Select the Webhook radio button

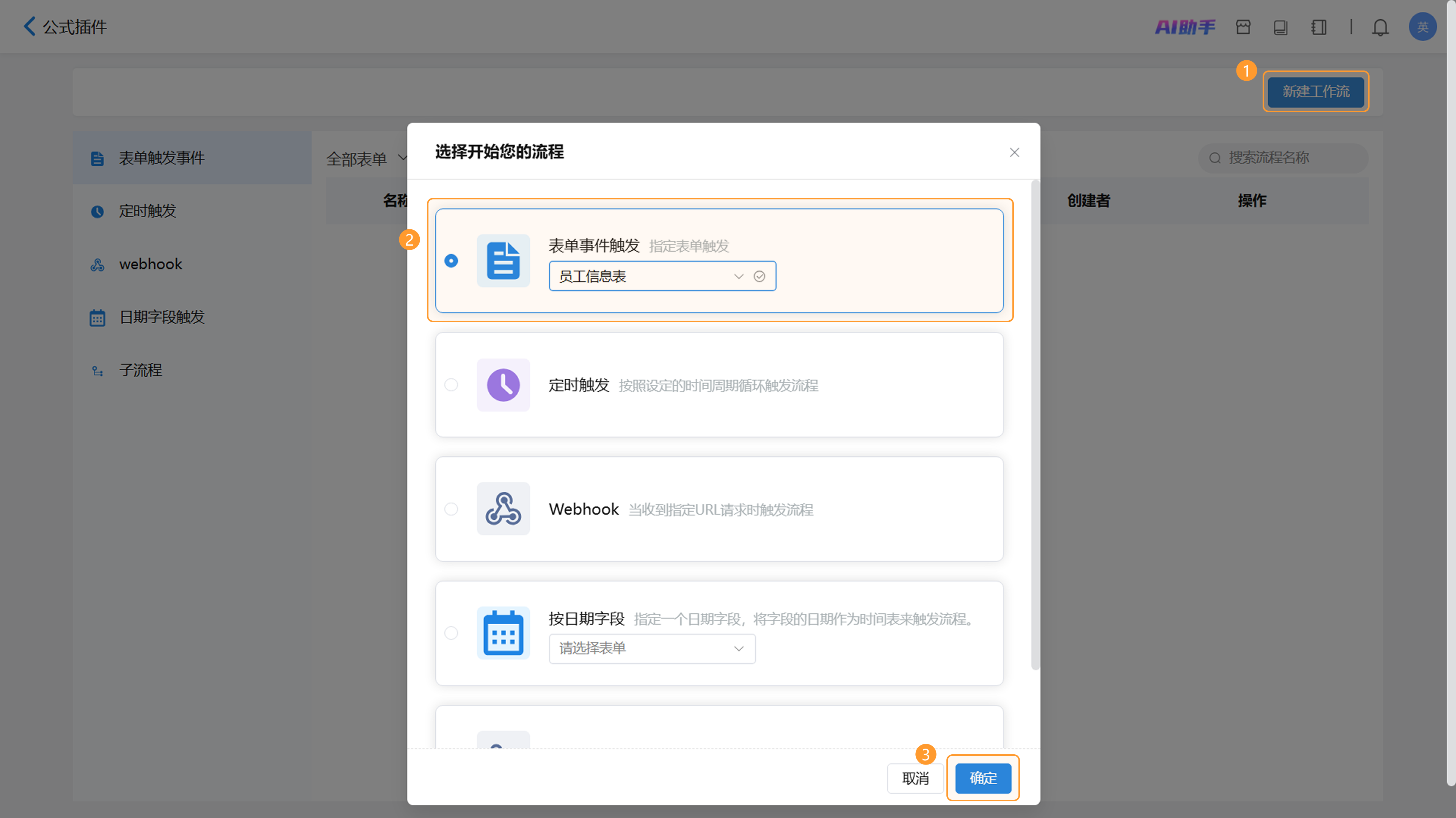[x=450, y=509]
